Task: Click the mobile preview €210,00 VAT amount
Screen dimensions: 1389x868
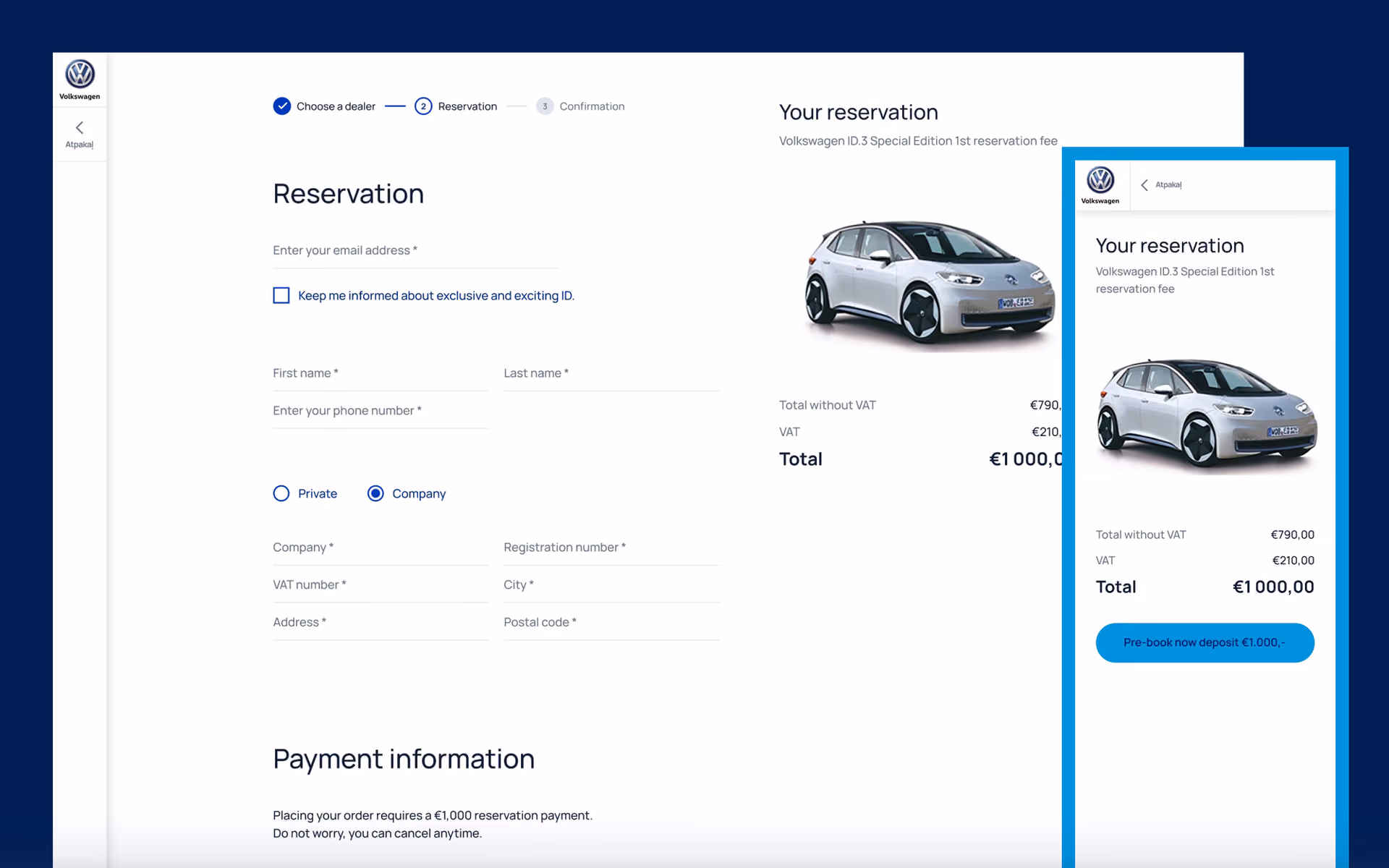Action: pyautogui.click(x=1293, y=561)
